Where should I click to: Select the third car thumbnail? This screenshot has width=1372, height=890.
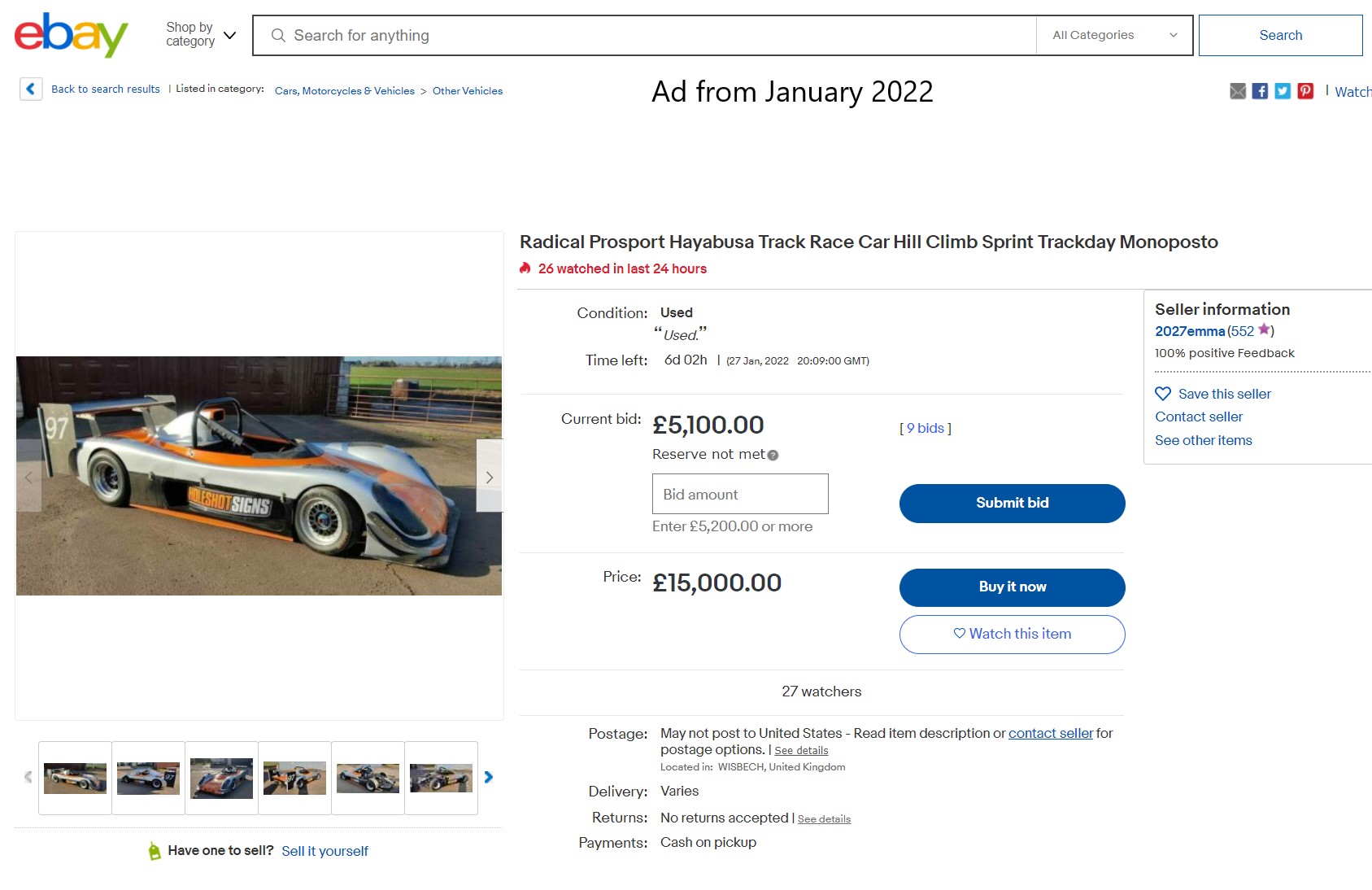click(x=221, y=778)
